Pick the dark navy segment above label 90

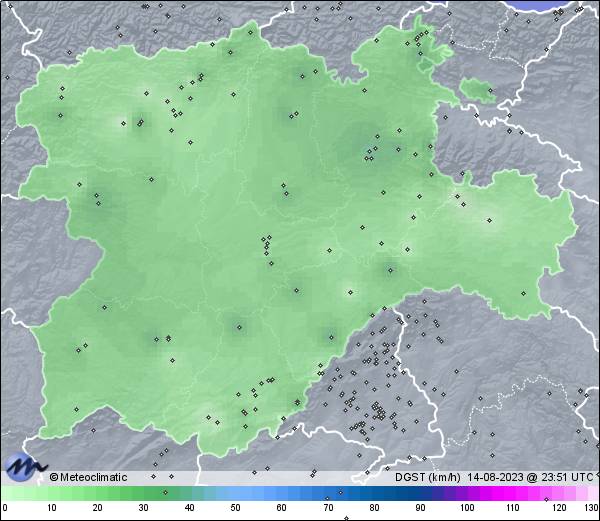click(420, 493)
